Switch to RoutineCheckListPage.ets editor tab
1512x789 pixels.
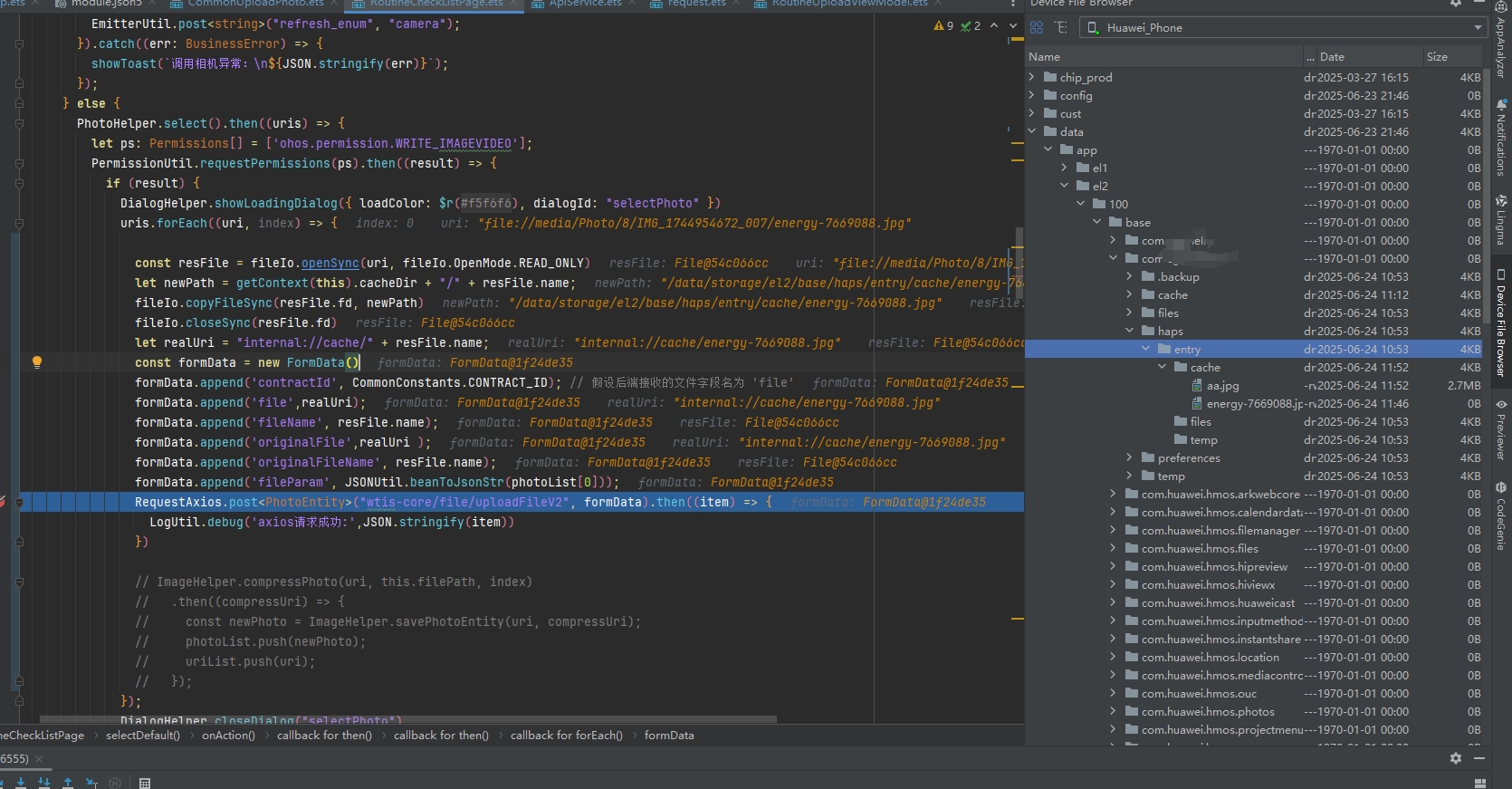435,4
